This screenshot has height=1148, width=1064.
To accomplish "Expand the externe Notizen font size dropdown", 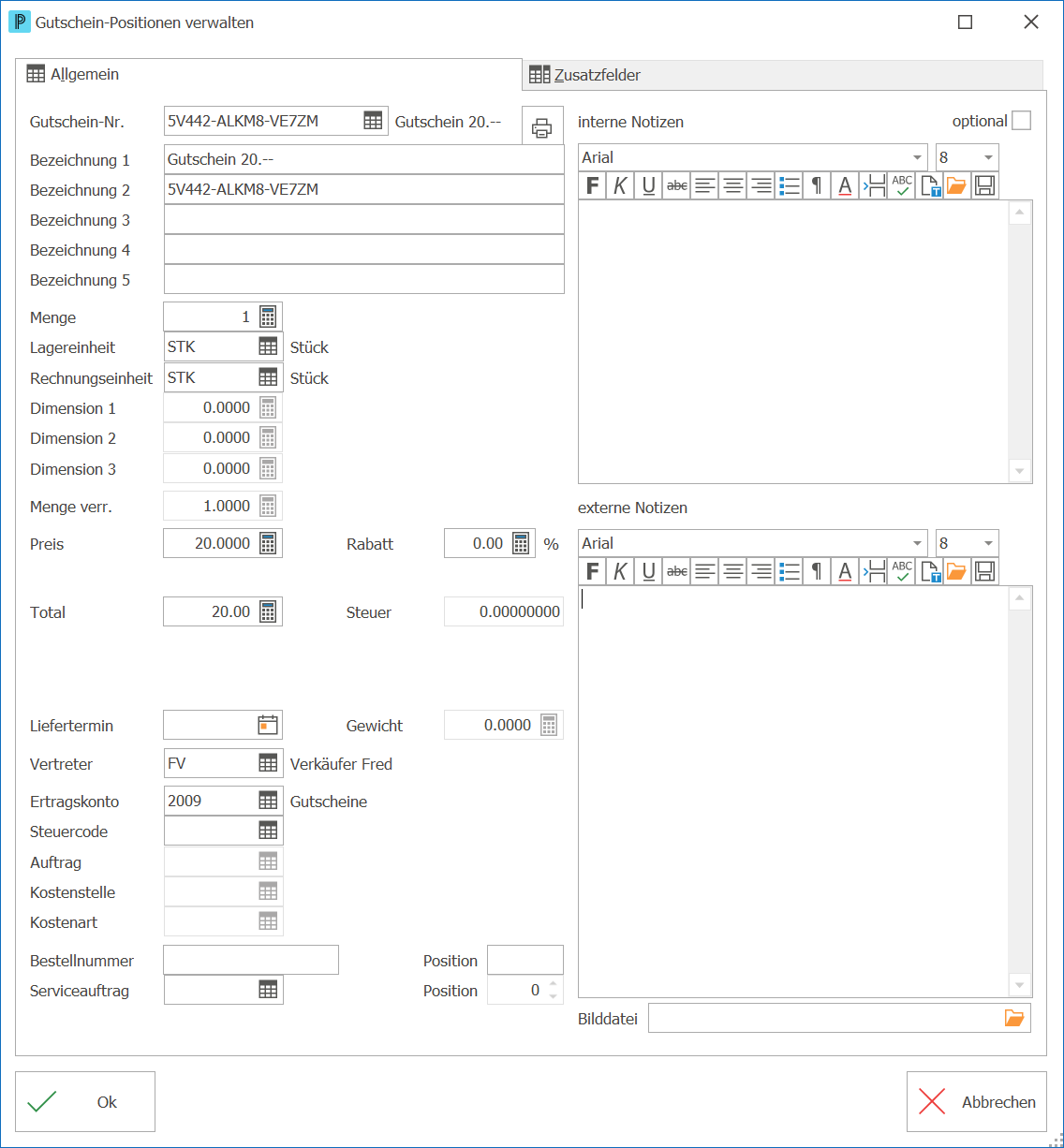I will point(988,543).
